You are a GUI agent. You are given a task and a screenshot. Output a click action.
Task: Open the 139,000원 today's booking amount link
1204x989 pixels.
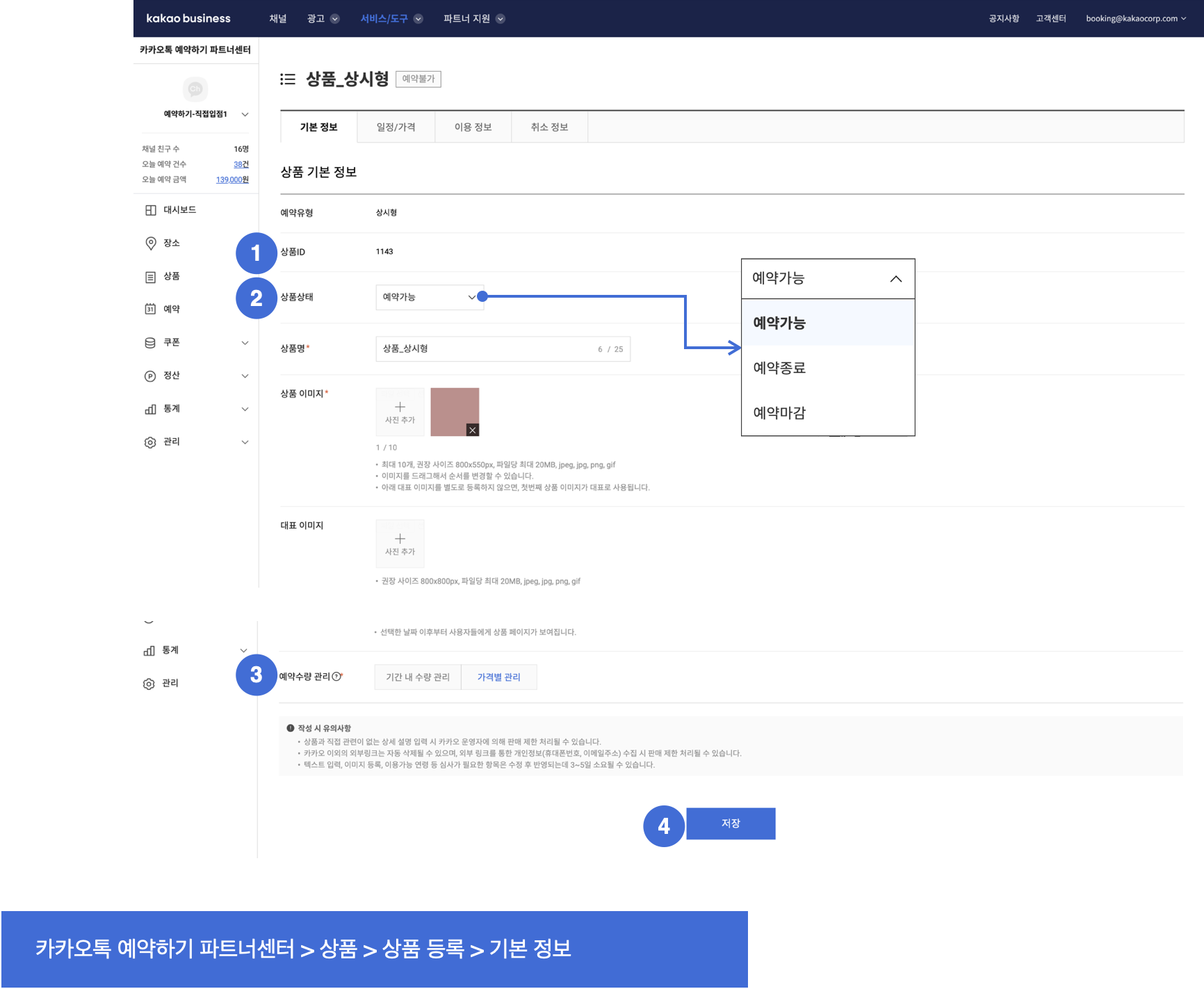pyautogui.click(x=232, y=179)
